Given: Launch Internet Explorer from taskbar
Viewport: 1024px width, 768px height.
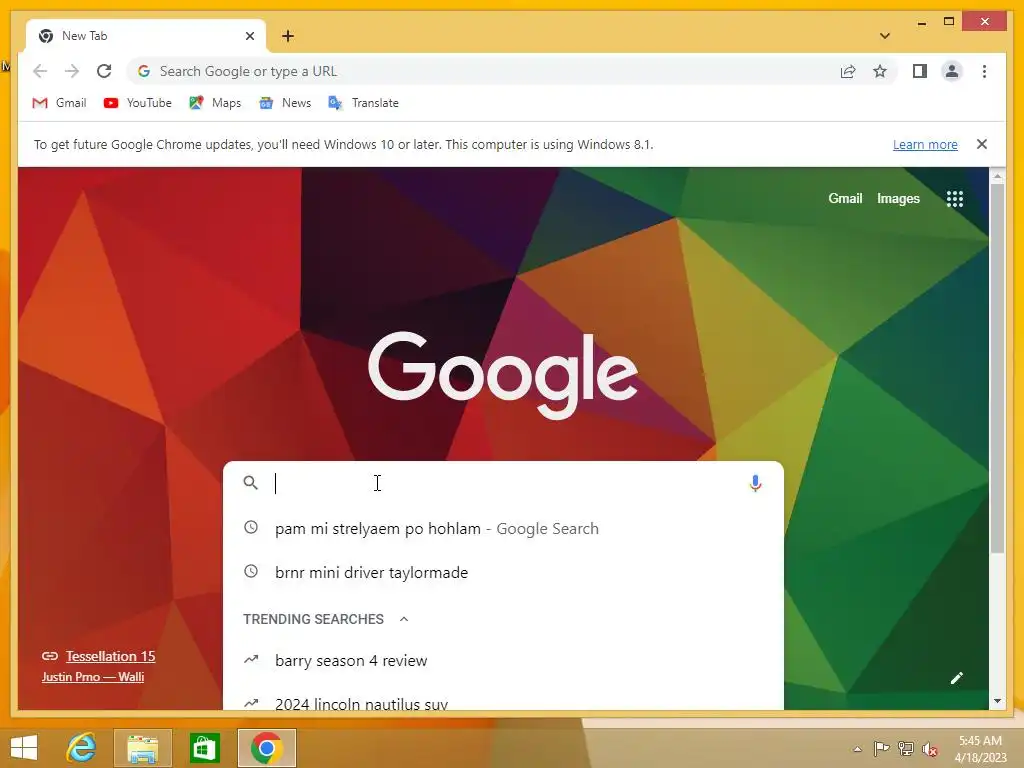Looking at the screenshot, I should tap(82, 748).
